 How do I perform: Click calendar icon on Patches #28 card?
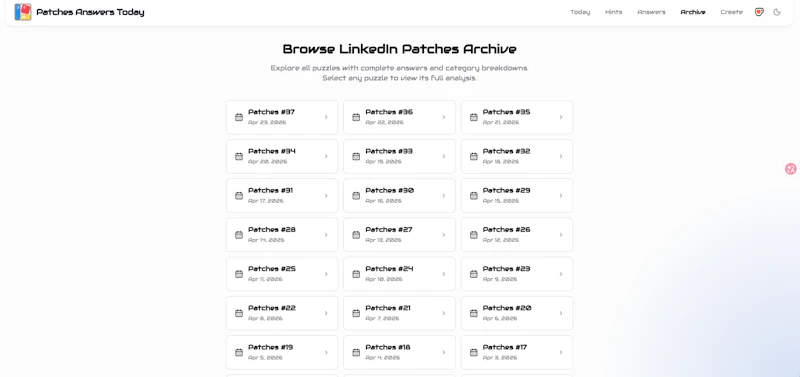239,235
